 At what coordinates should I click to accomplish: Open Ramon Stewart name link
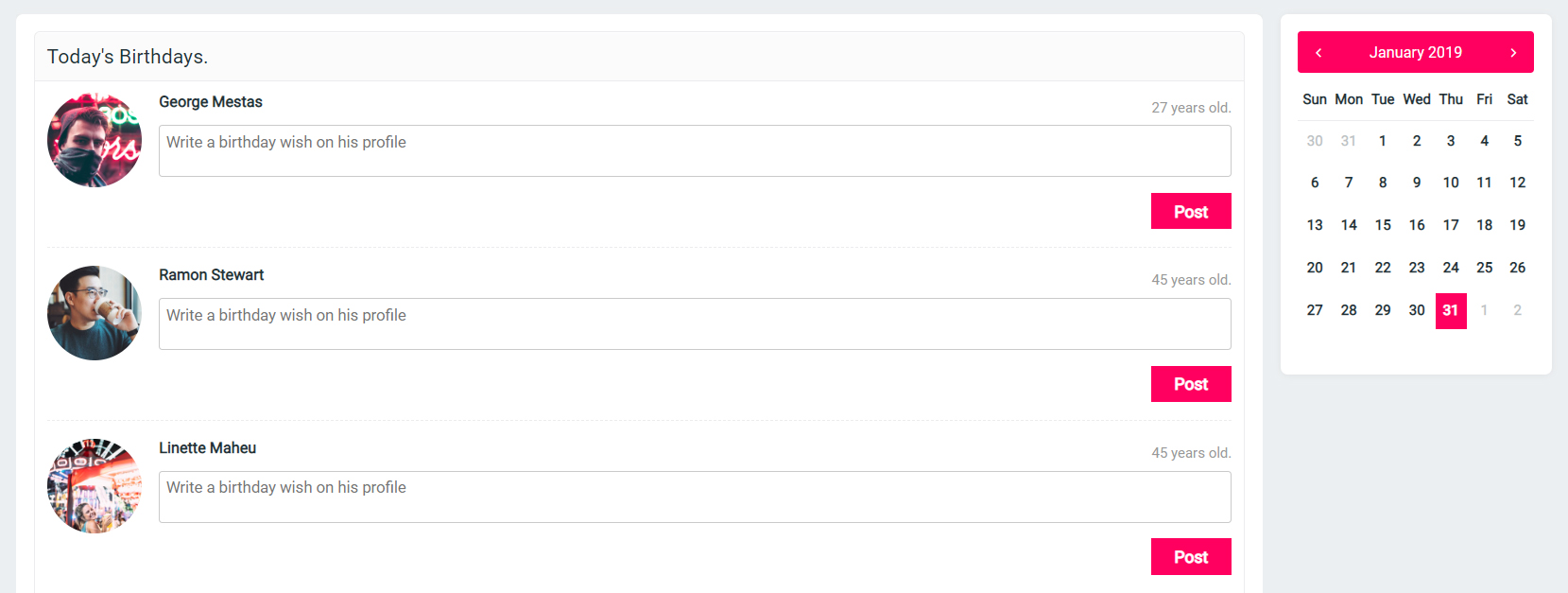212,275
